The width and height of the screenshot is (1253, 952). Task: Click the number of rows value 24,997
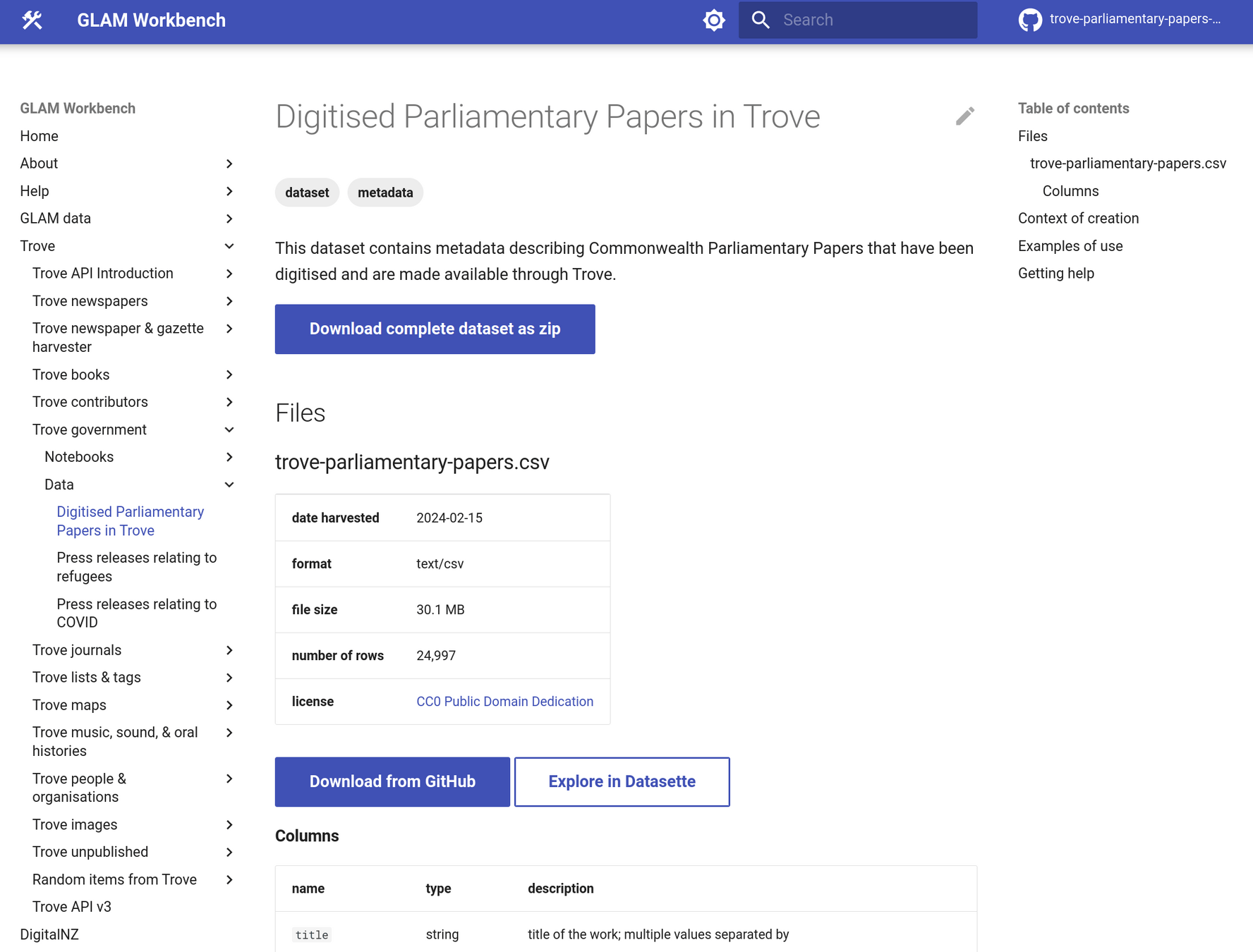tap(436, 656)
